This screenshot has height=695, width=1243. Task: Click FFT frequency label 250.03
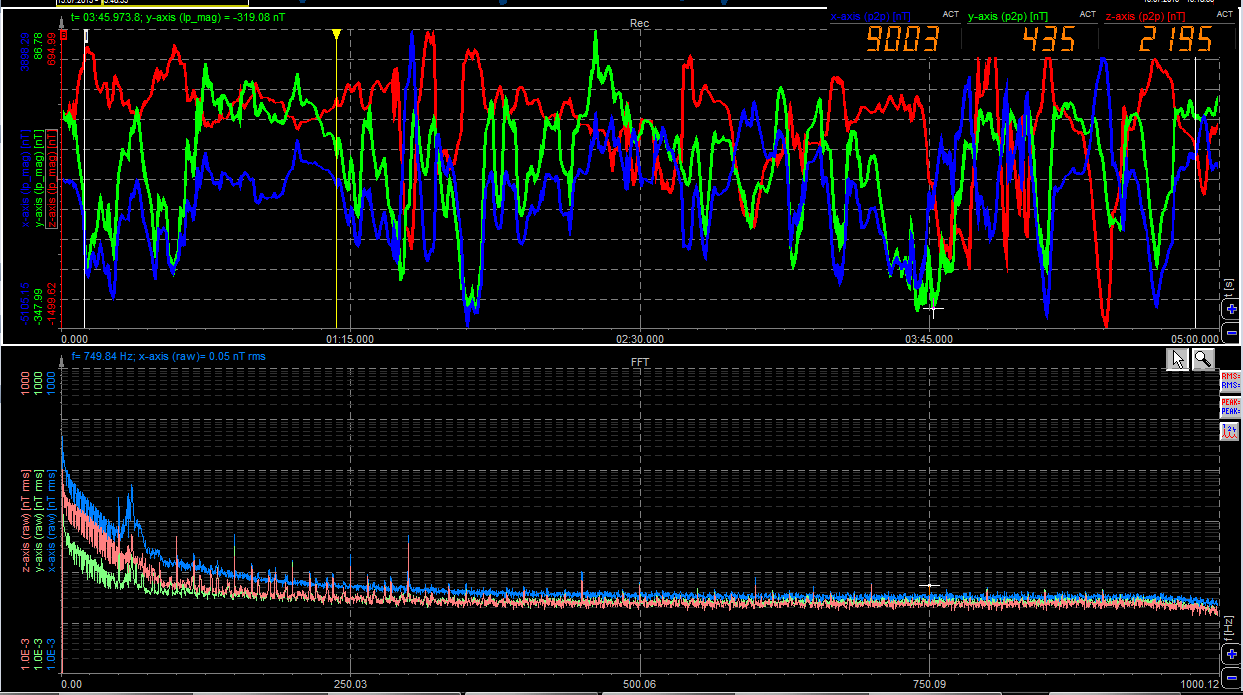coord(351,685)
